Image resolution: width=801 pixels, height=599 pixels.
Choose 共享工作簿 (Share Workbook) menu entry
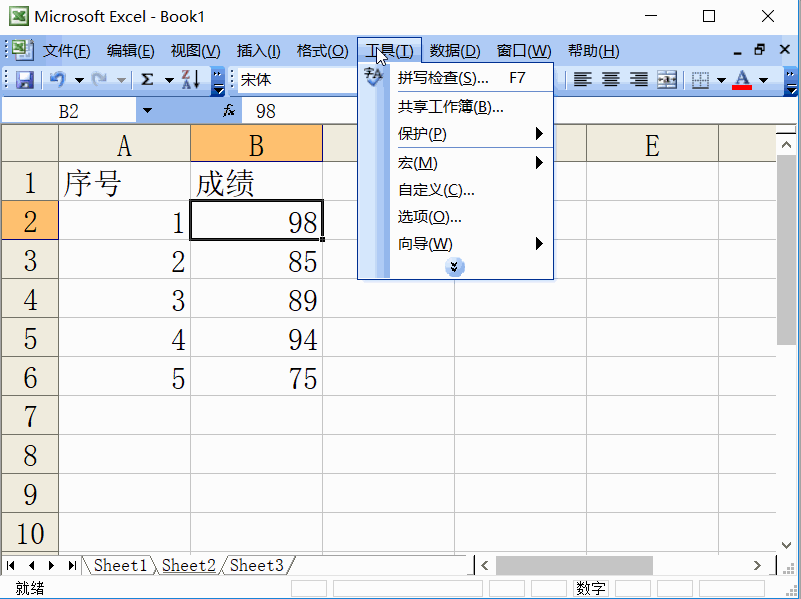(x=452, y=106)
